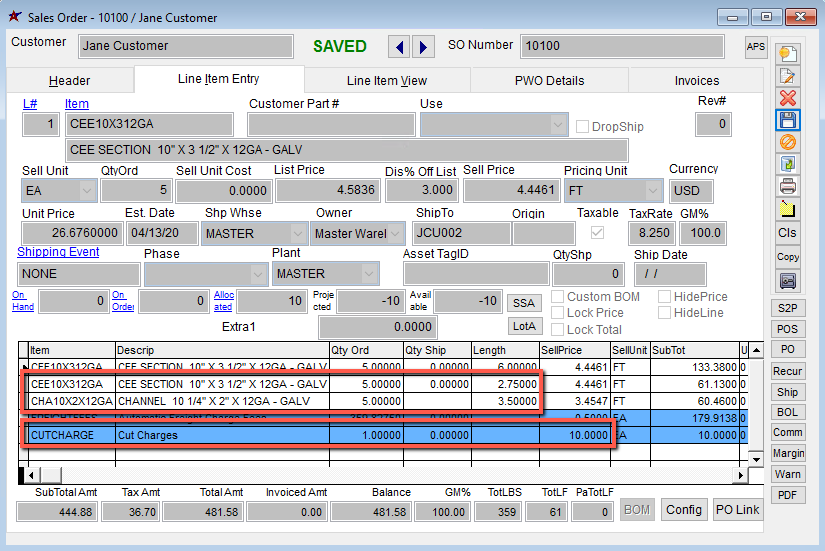Click the Shipping Event link
Image resolution: width=825 pixels, height=551 pixels.
[58, 252]
